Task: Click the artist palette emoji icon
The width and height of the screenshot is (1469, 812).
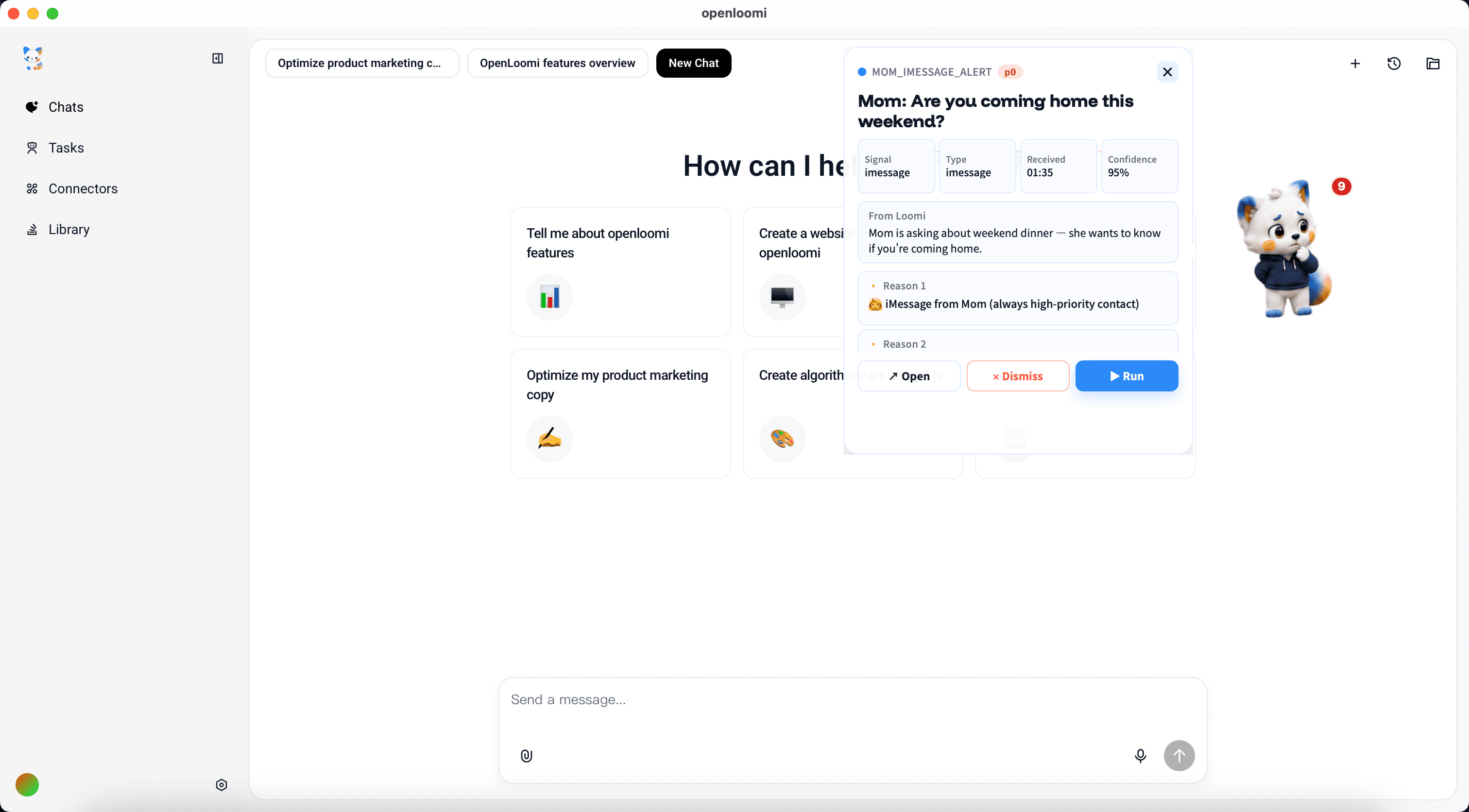Action: tap(782, 439)
